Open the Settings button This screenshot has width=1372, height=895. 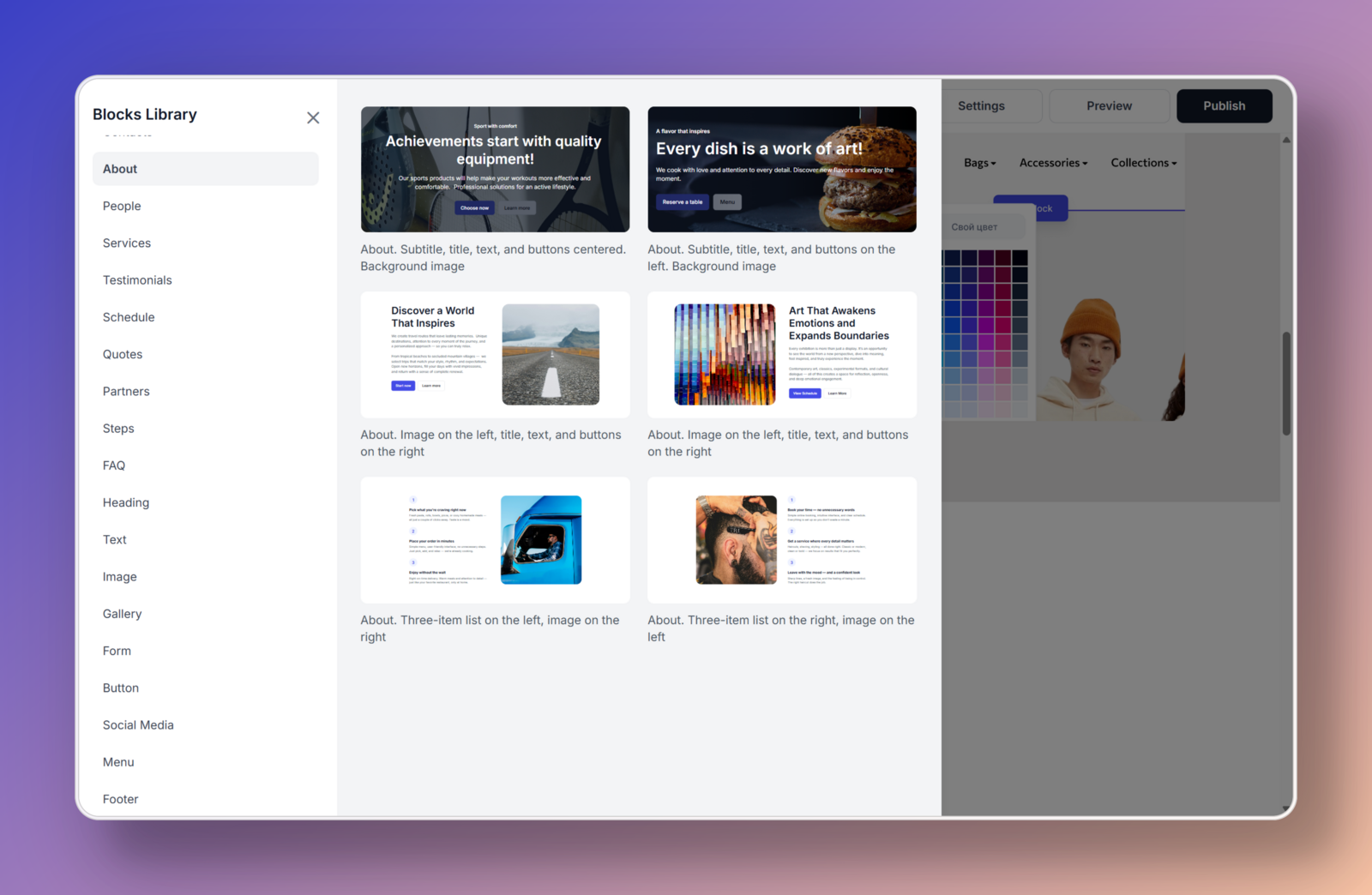click(x=982, y=106)
